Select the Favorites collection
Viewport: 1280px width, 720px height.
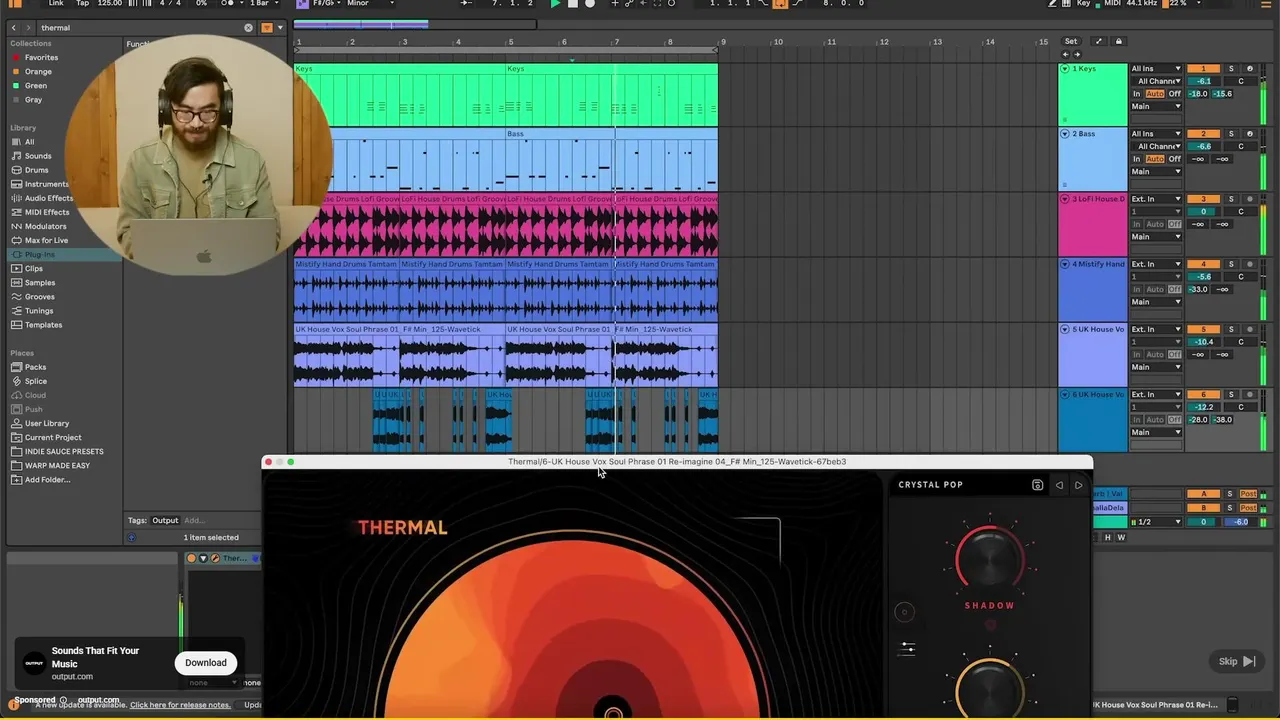click(x=41, y=58)
